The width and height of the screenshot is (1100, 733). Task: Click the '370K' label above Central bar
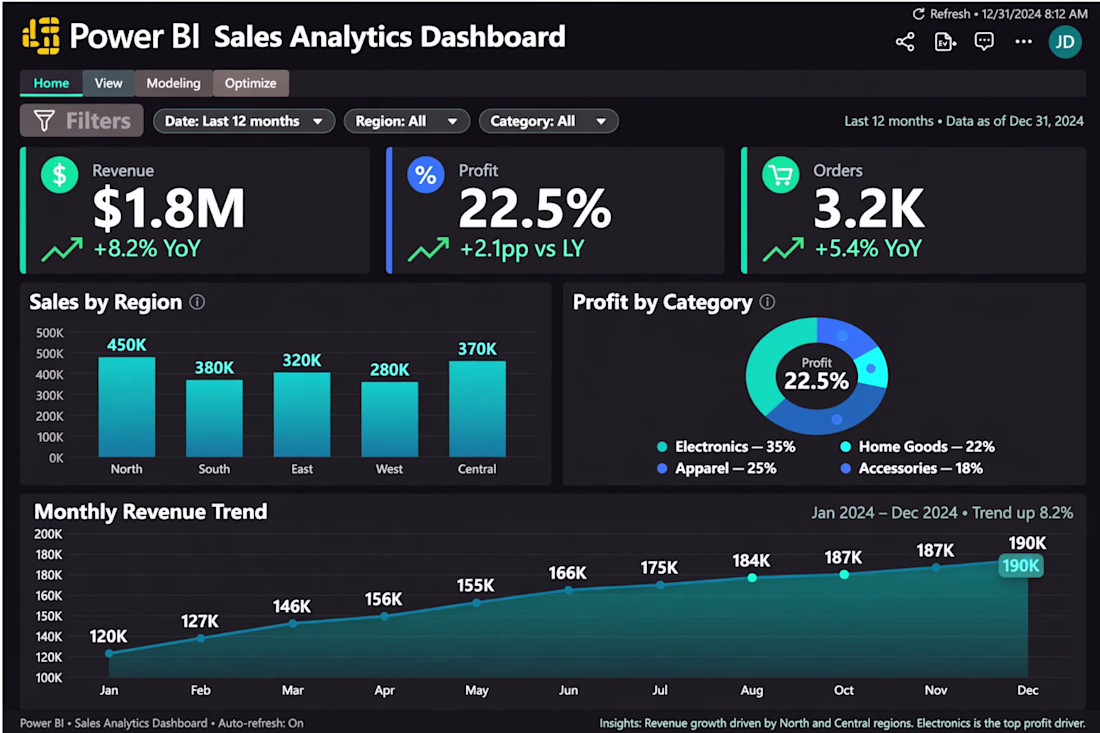pyautogui.click(x=477, y=349)
